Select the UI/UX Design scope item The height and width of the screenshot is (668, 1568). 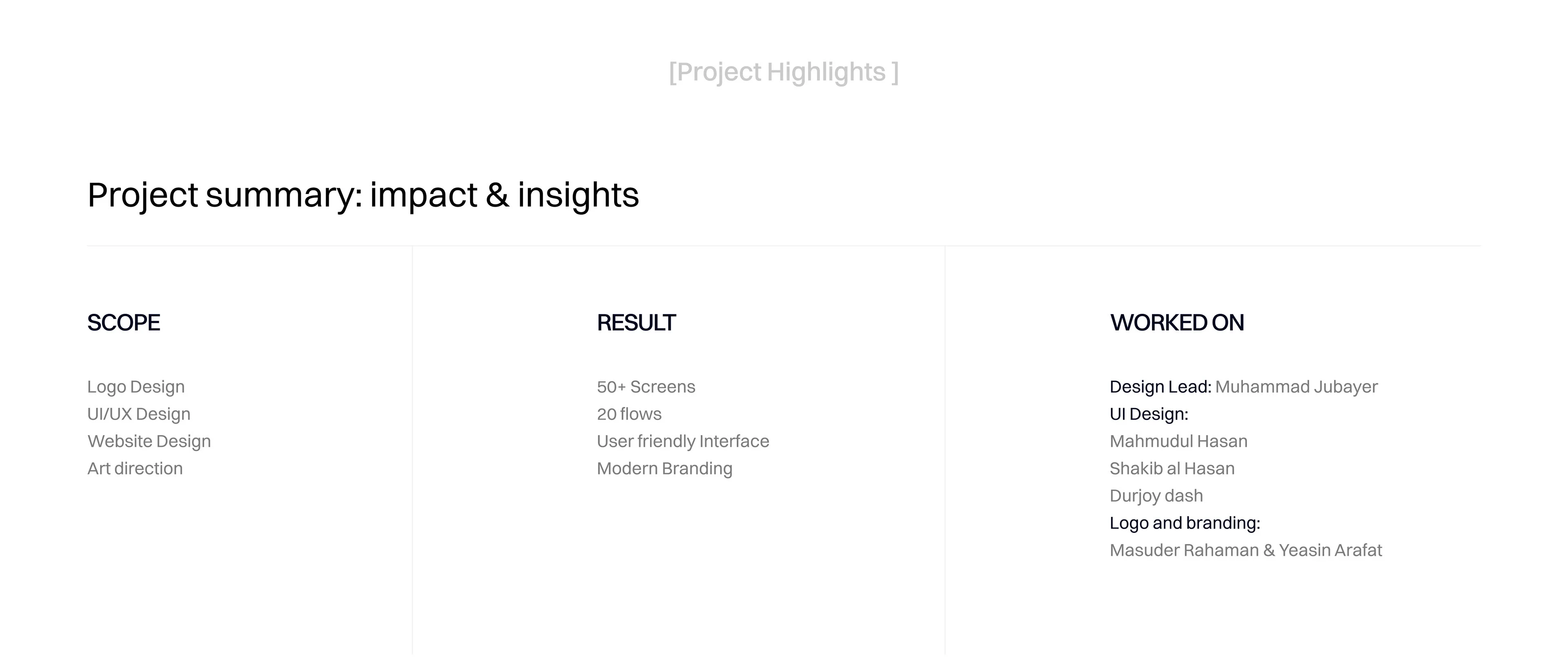coord(139,414)
